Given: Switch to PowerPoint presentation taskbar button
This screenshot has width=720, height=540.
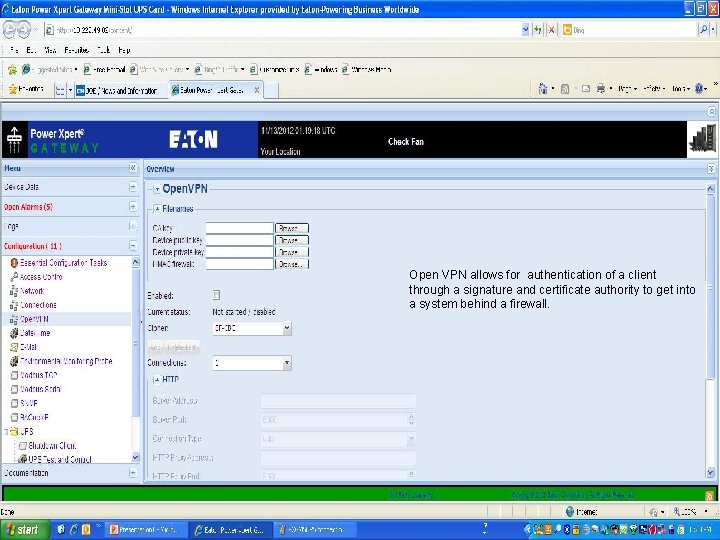Looking at the screenshot, I should (x=145, y=530).
